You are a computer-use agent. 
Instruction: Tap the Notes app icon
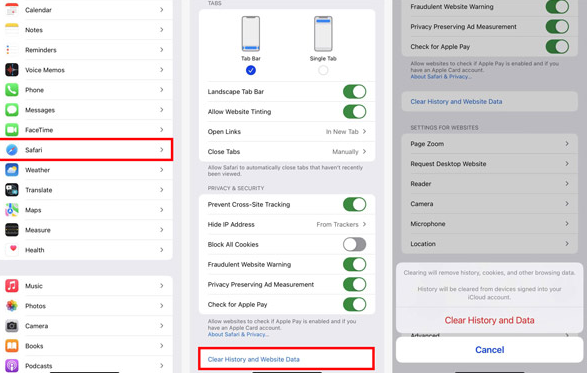tap(12, 30)
